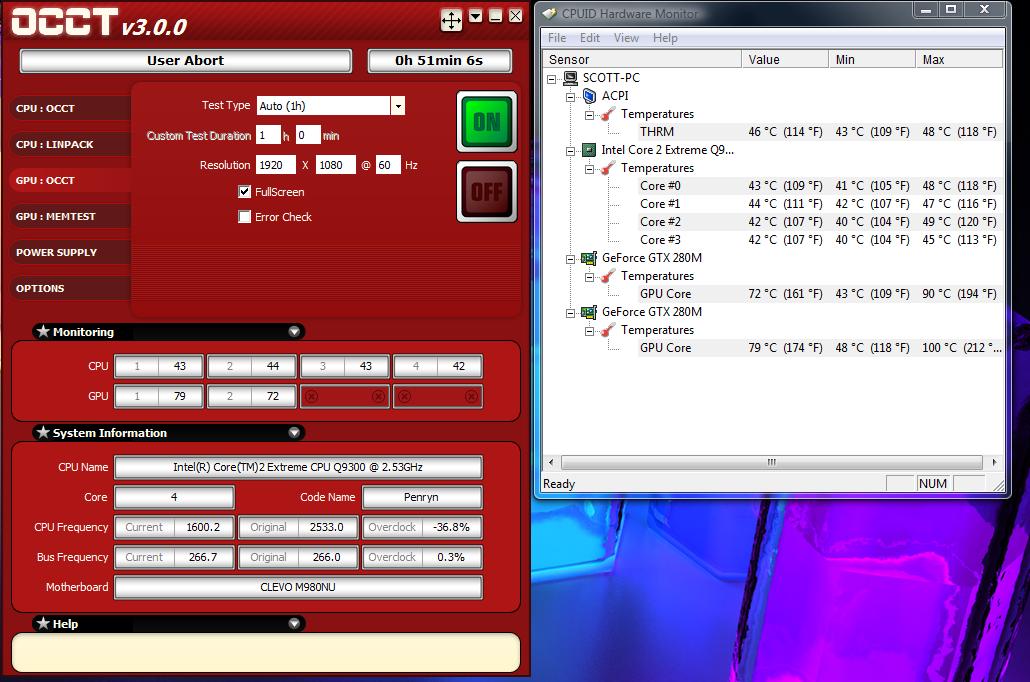The height and width of the screenshot is (682, 1030).
Task: Click the CPUID Hardware Monitor title bar icon
Action: (x=550, y=13)
